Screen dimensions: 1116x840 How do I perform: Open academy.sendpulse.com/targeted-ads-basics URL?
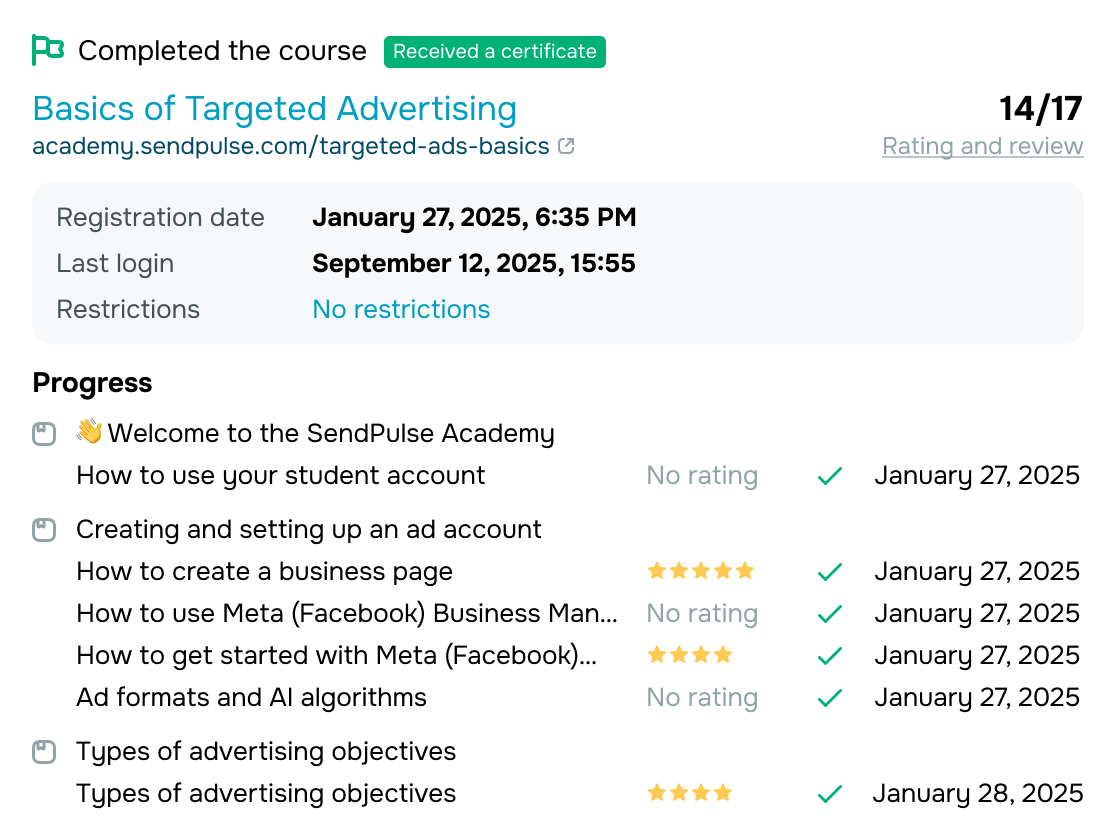[x=291, y=147]
